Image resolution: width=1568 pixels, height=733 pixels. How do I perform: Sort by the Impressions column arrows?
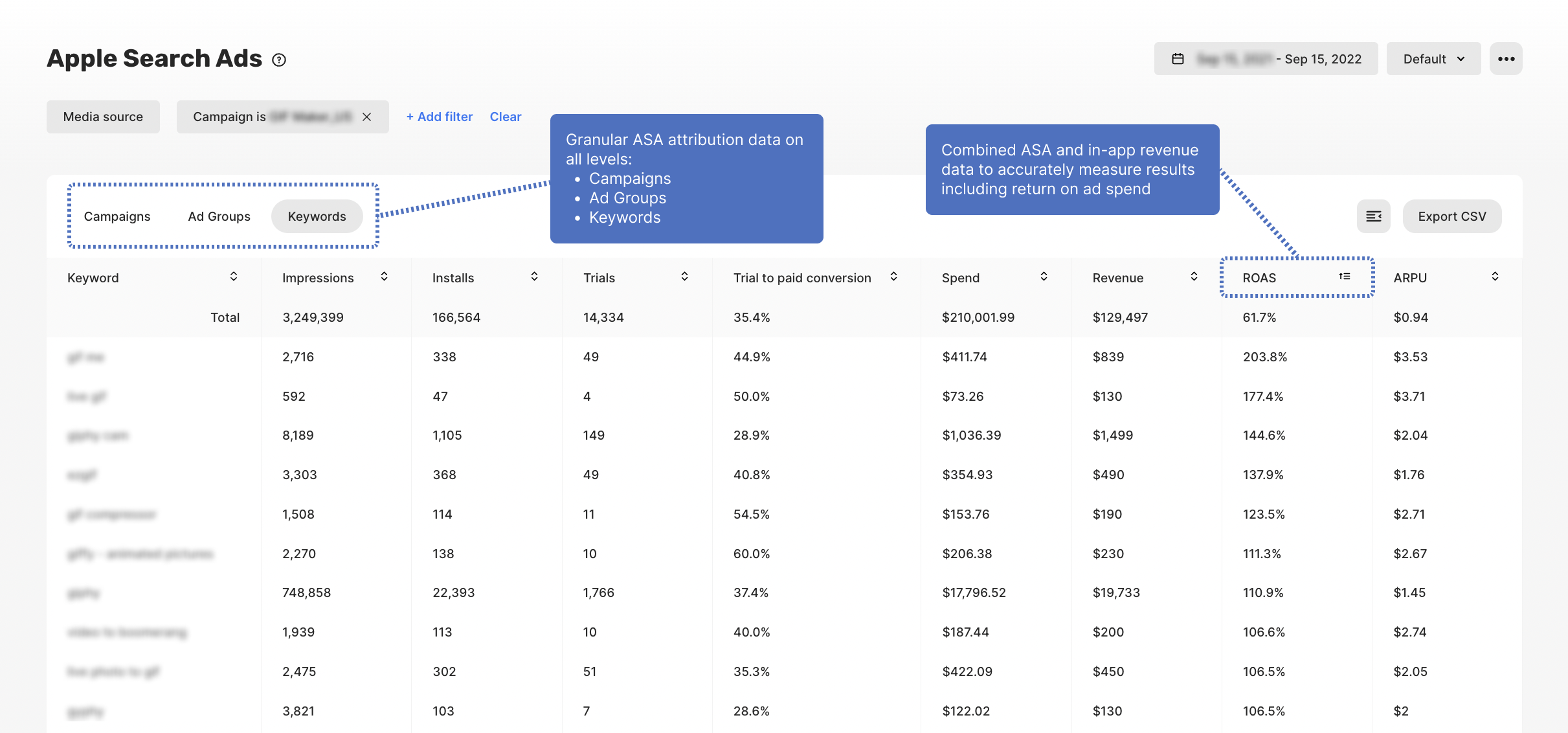pyautogui.click(x=384, y=277)
